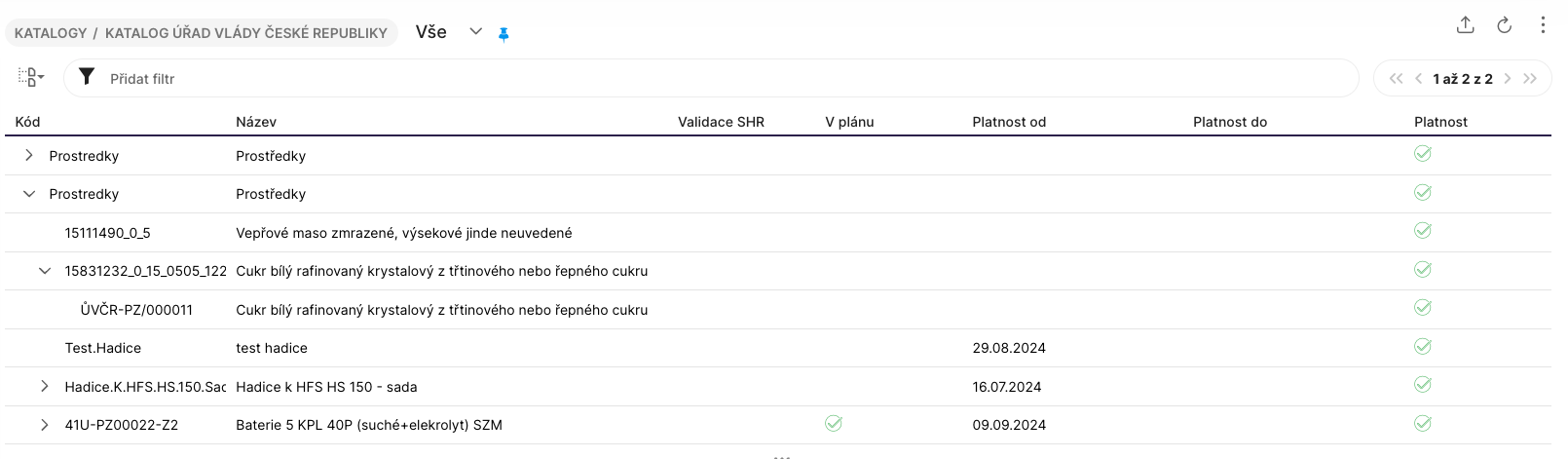Toggle Platnost check for Vepřové maso row
This screenshot has height=459, width=1568.
click(1423, 231)
